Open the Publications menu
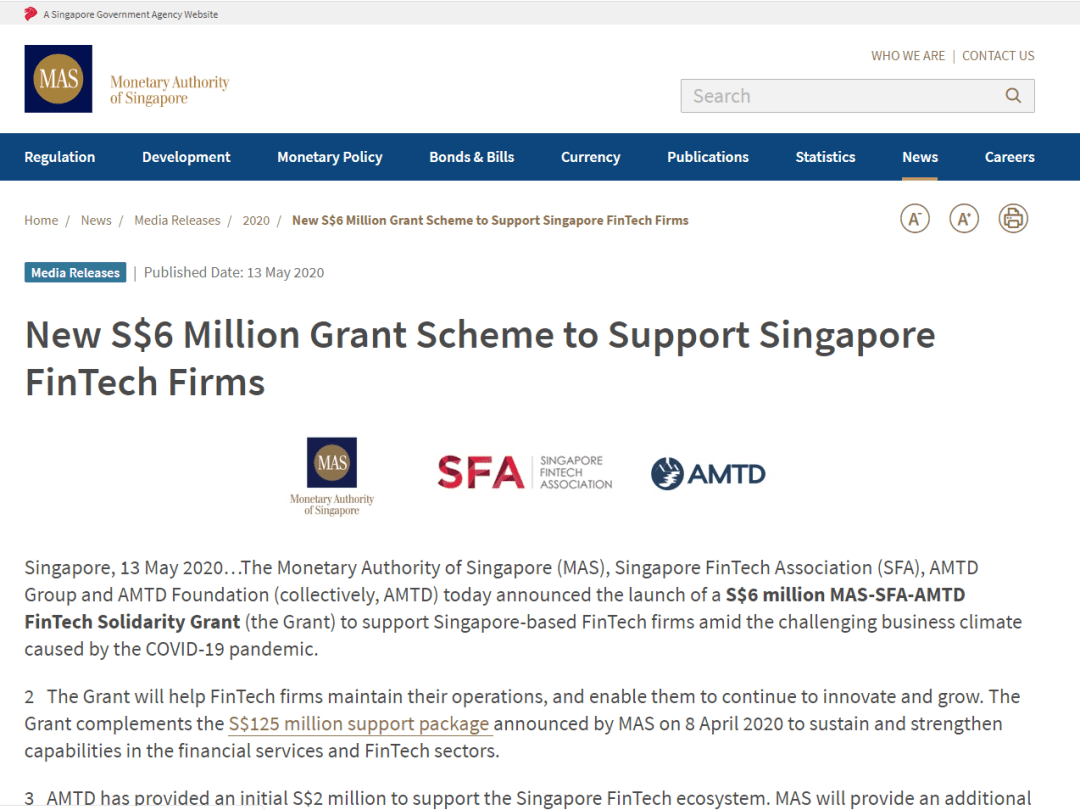This screenshot has height=810, width=1080. click(708, 157)
